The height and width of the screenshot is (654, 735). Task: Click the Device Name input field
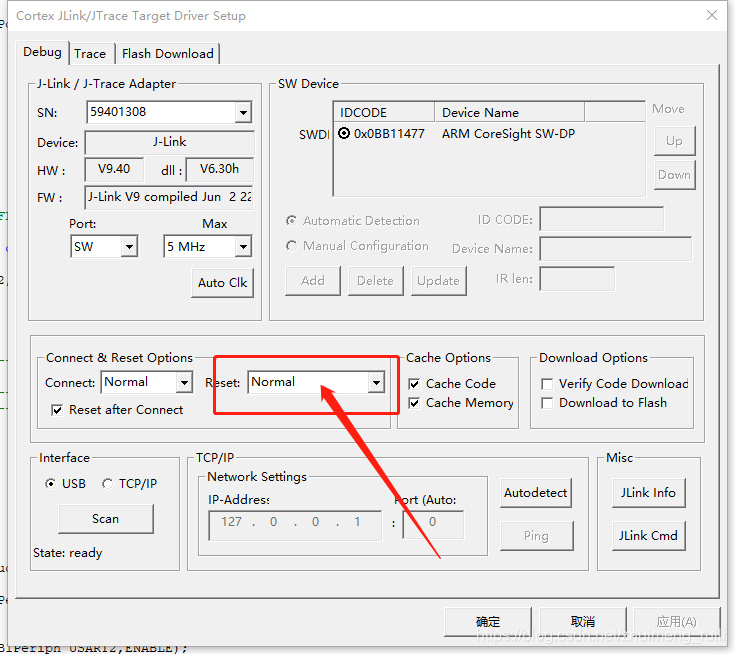tap(615, 249)
